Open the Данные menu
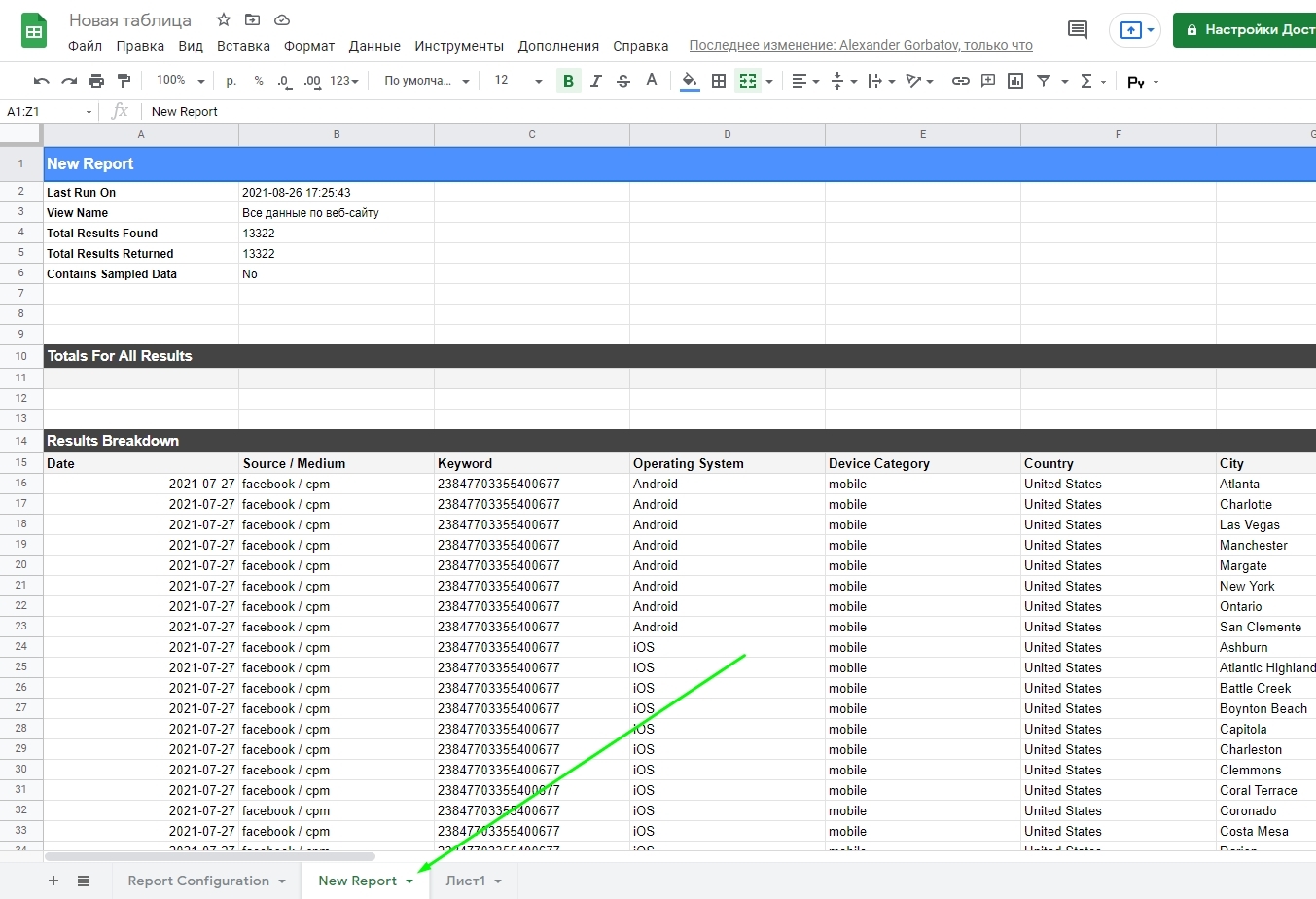Viewport: 1316px width, 899px height. [374, 46]
